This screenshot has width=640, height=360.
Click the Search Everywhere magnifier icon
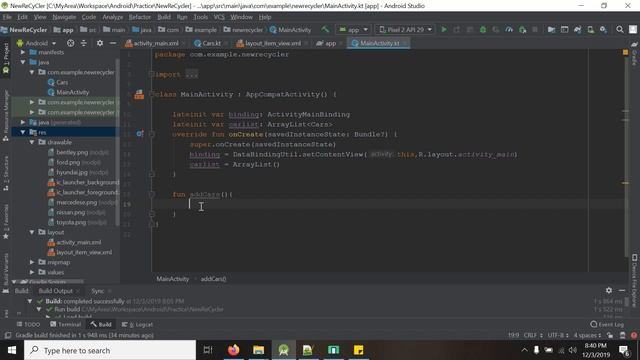coord(620,29)
